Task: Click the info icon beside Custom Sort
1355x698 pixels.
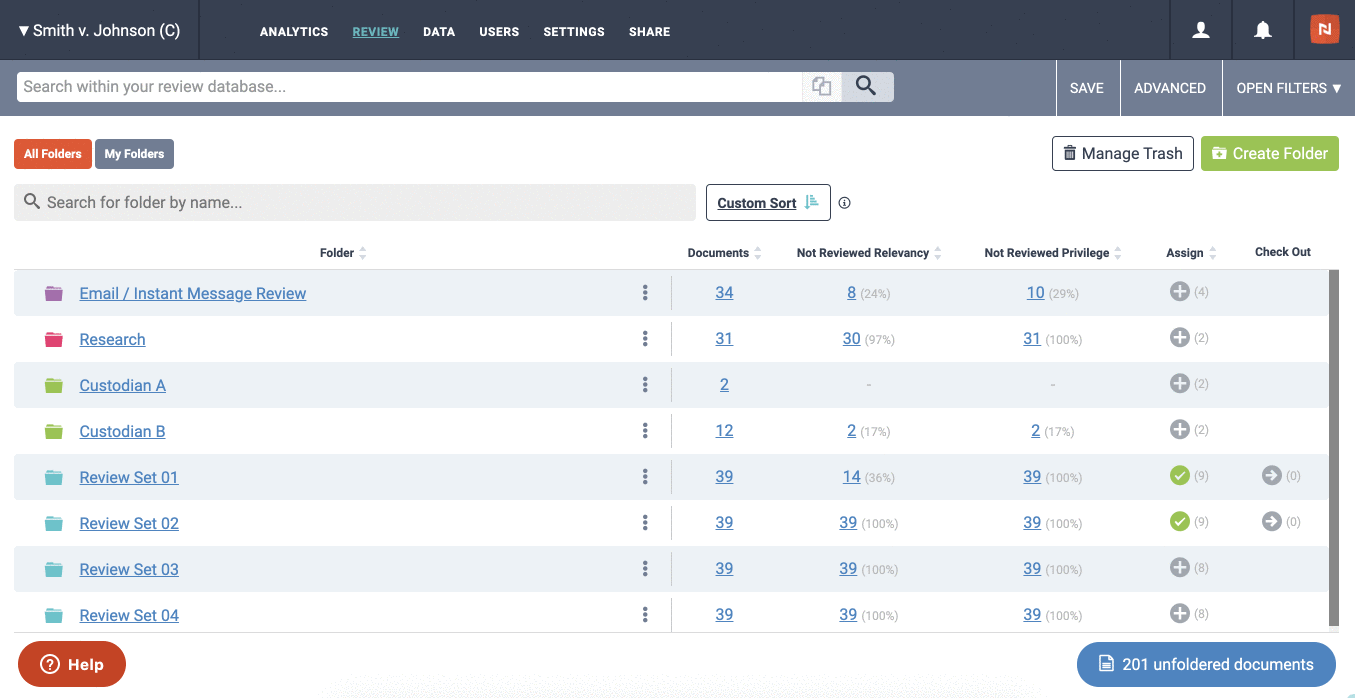Action: [845, 203]
